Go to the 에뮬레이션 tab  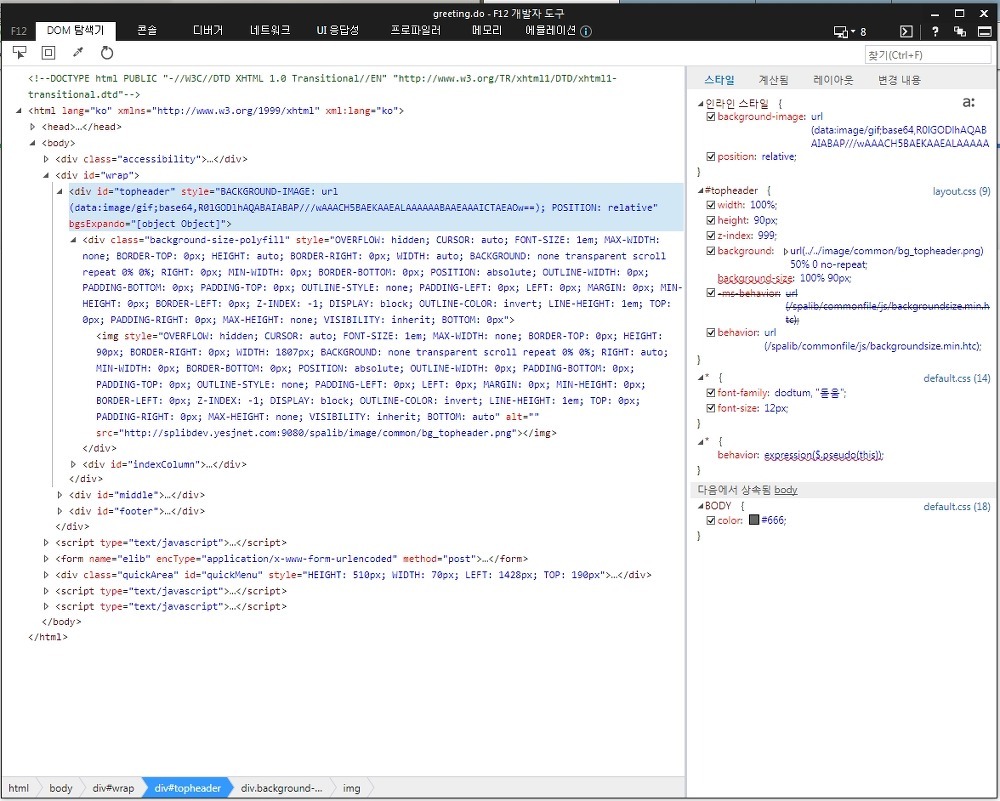click(x=550, y=30)
